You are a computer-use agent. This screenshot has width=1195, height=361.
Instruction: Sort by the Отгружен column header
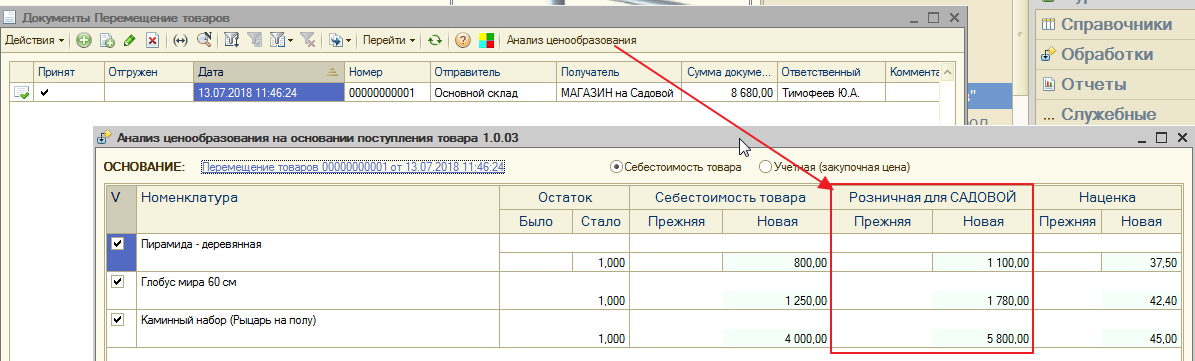pyautogui.click(x=149, y=72)
